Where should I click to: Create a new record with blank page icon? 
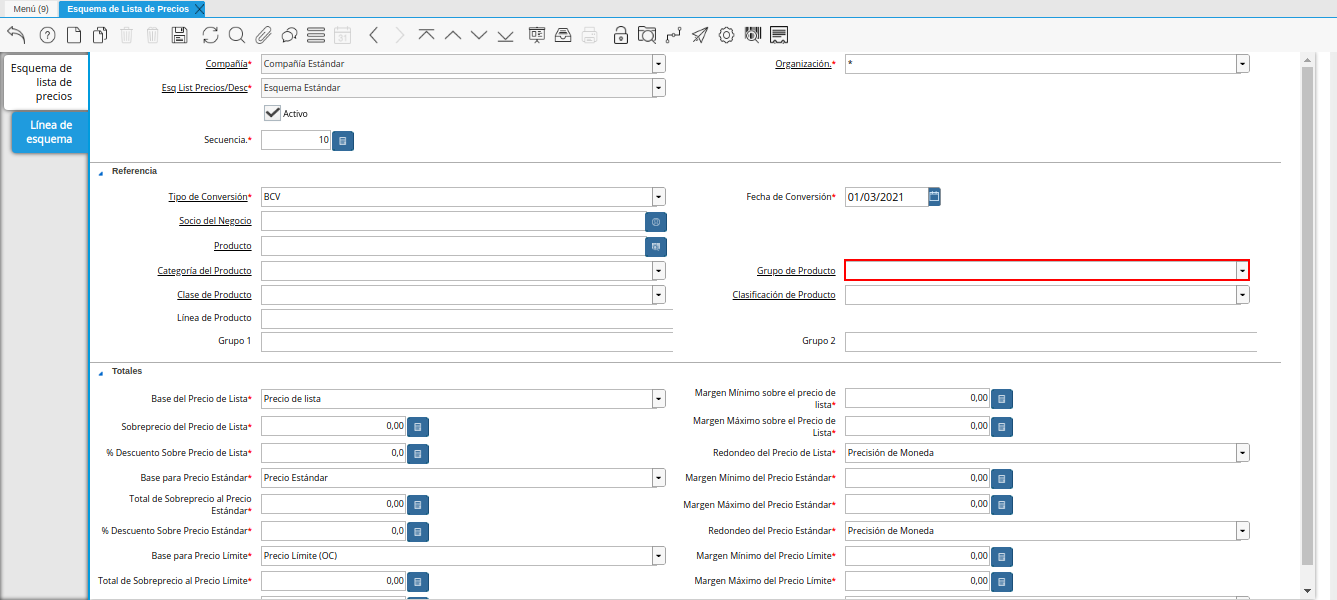tap(74, 35)
